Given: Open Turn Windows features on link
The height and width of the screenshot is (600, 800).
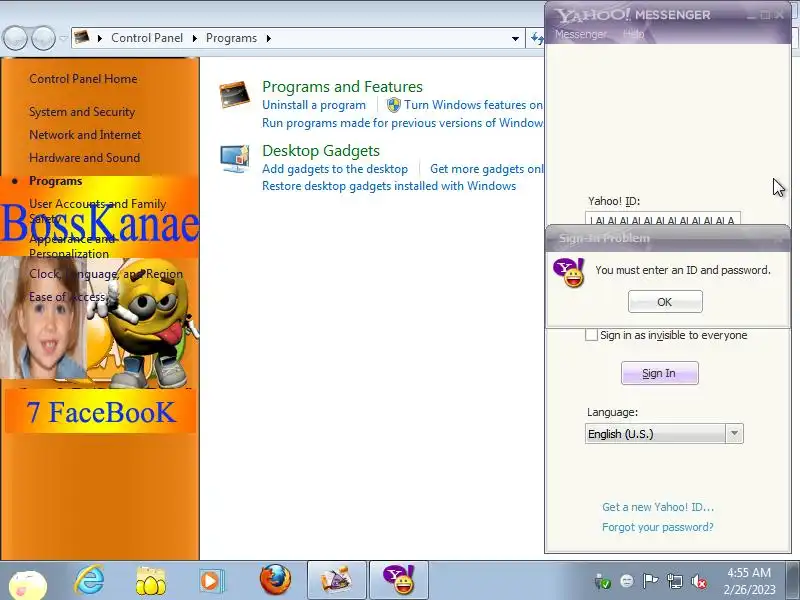Looking at the screenshot, I should click(474, 105).
